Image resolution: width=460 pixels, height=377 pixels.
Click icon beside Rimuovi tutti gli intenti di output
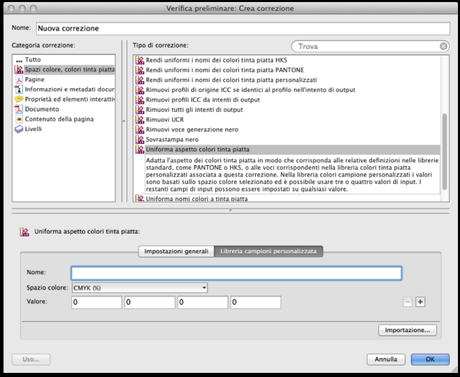(140, 110)
